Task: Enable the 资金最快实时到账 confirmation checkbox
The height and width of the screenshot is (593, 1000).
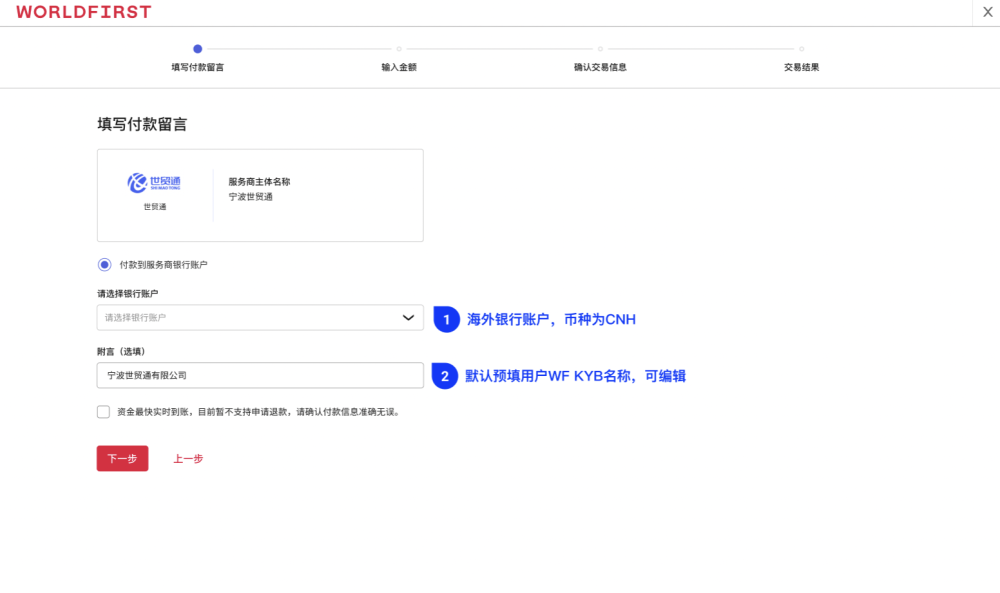Action: (103, 411)
